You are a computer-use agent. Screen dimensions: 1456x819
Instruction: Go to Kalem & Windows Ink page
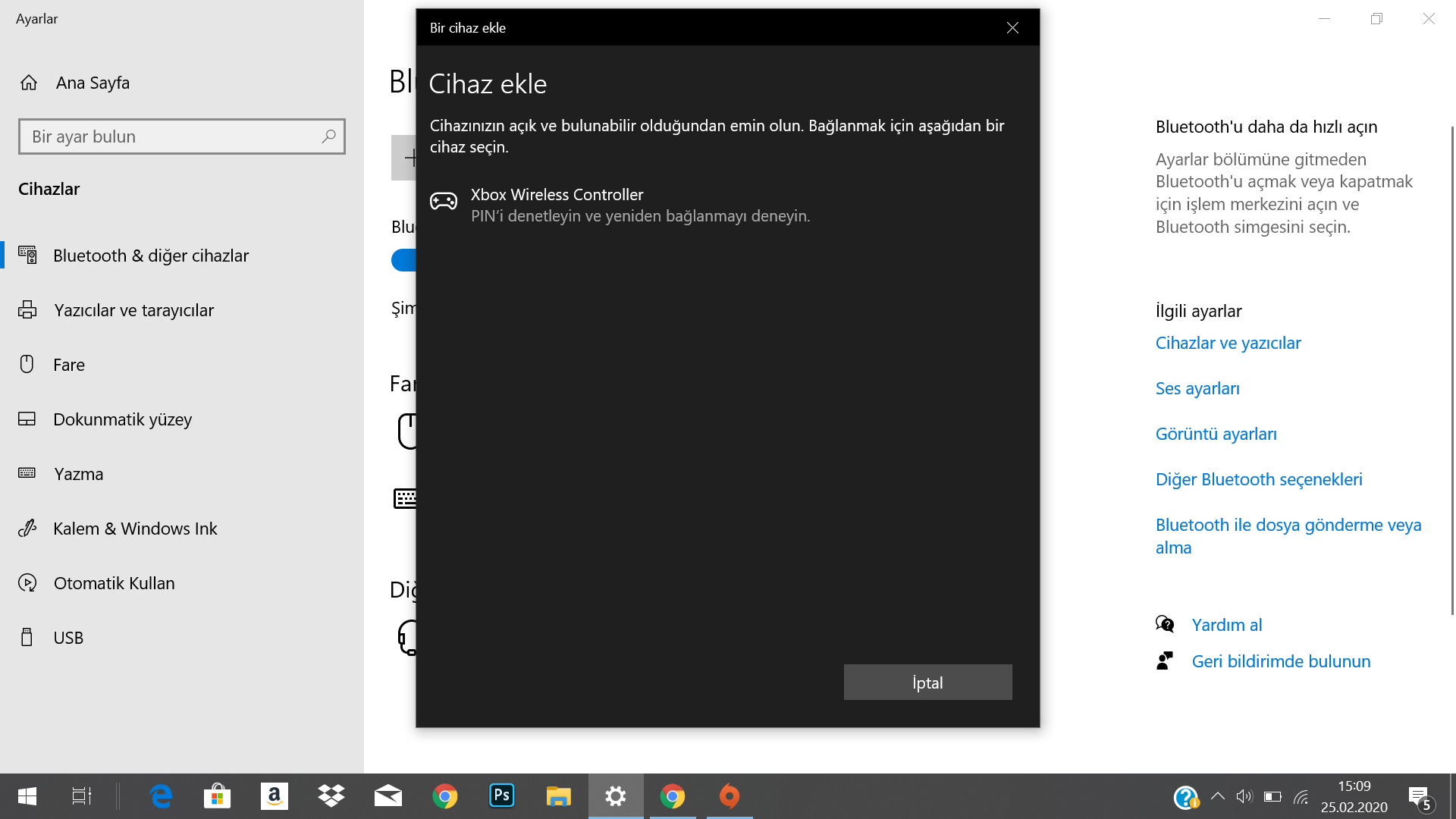tap(135, 529)
